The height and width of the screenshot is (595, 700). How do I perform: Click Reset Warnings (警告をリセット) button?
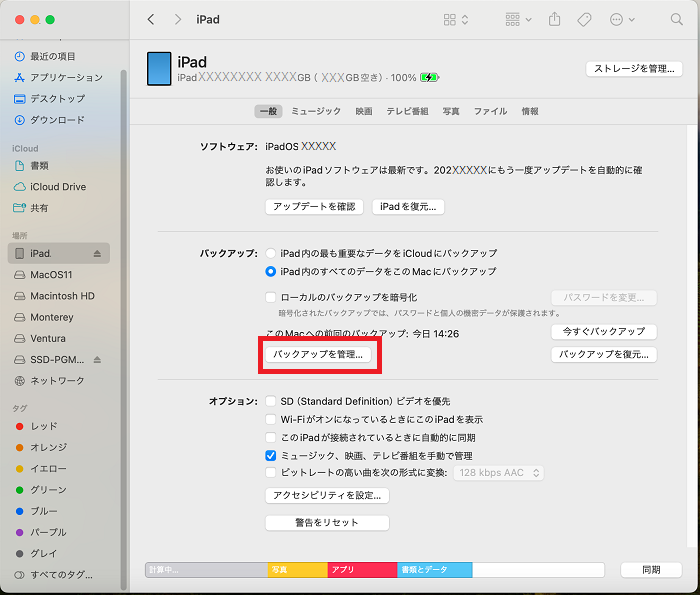327,523
